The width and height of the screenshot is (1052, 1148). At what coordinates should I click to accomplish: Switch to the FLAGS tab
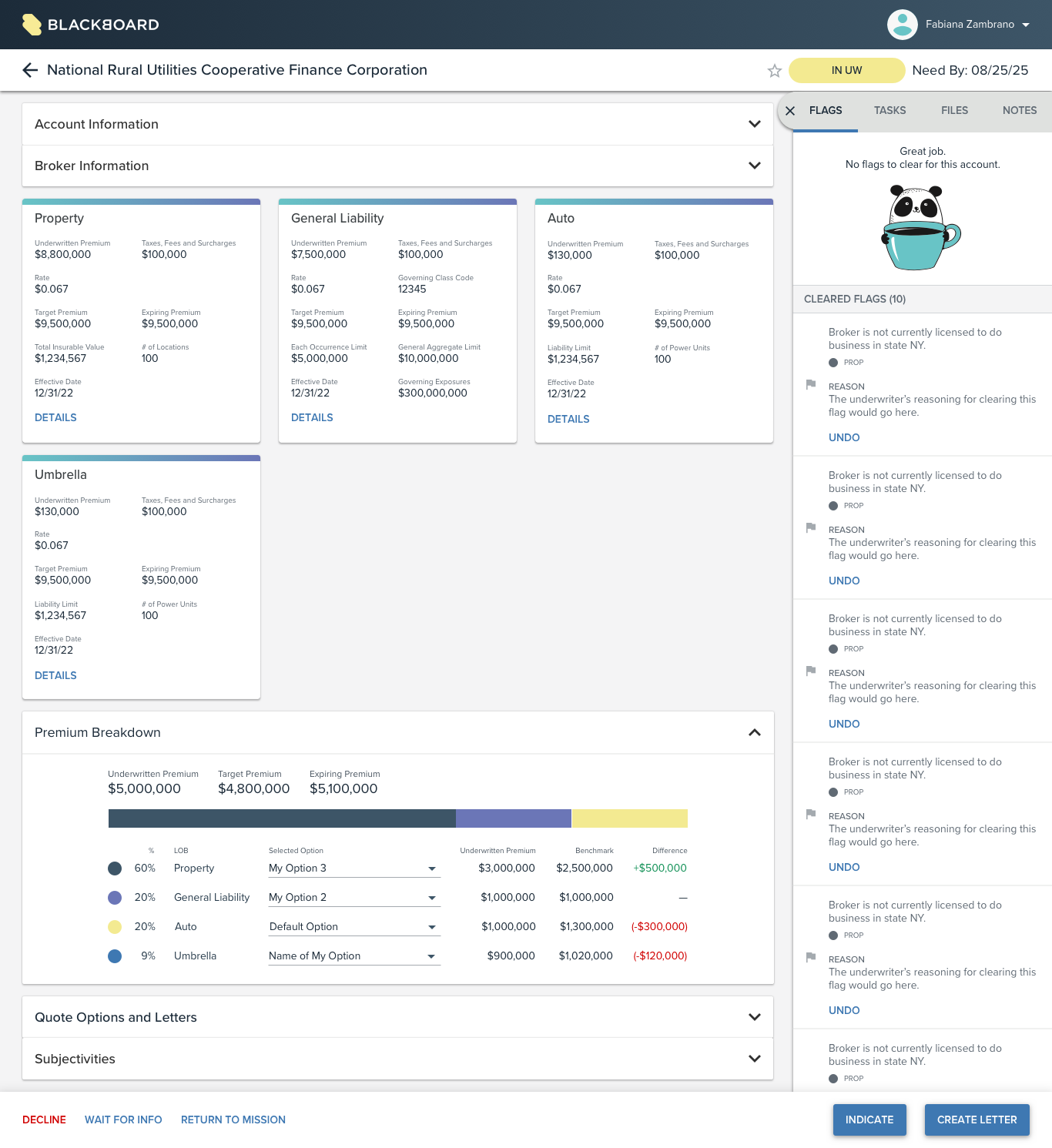[826, 111]
